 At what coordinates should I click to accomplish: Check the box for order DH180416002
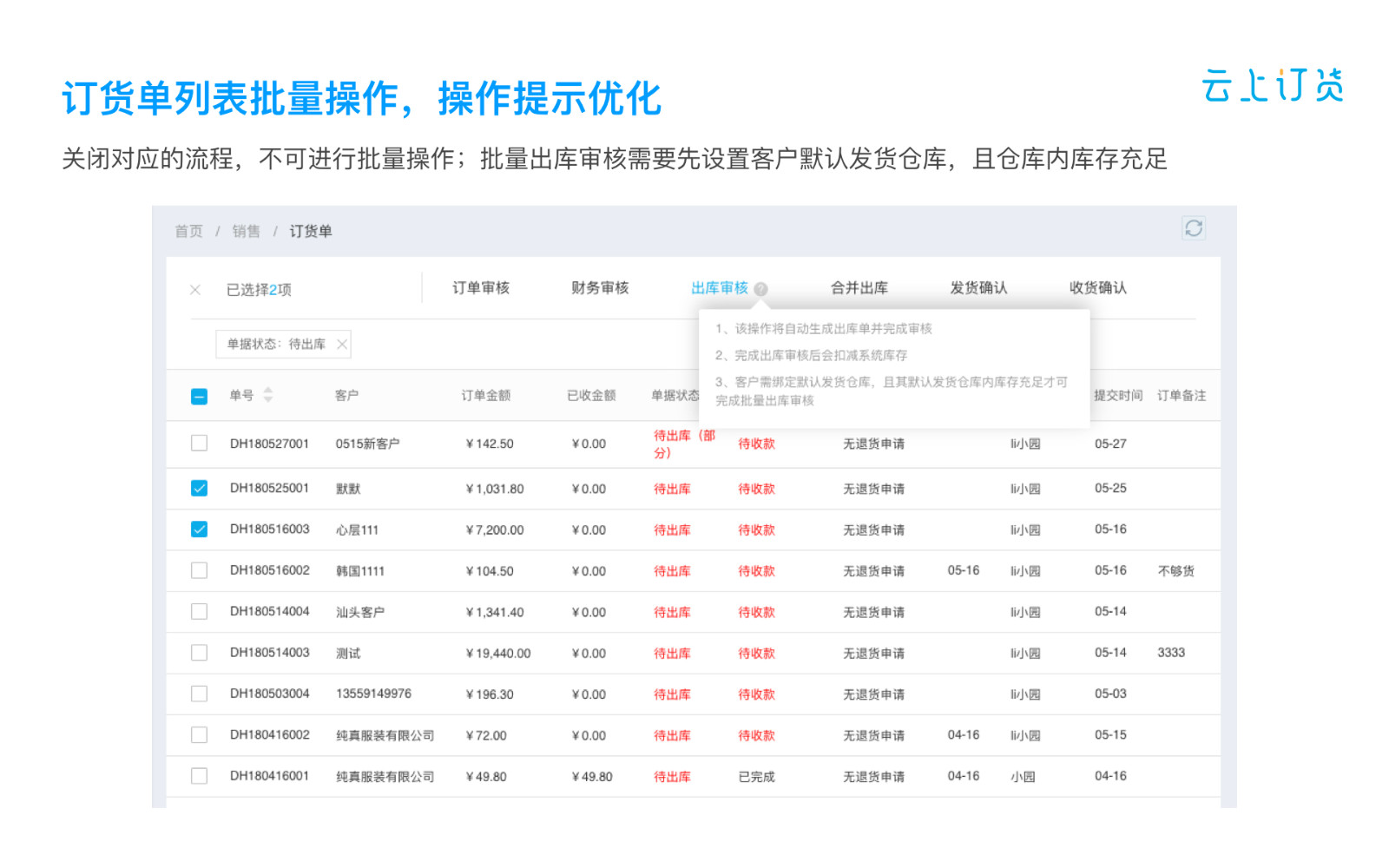coord(200,735)
